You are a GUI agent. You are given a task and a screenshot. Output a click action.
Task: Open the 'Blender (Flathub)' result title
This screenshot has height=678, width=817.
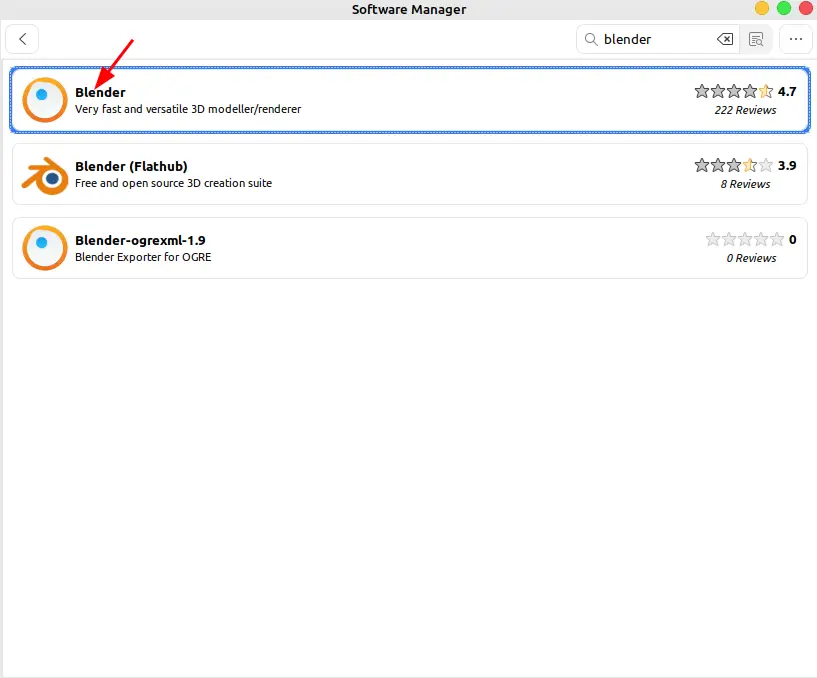131,166
